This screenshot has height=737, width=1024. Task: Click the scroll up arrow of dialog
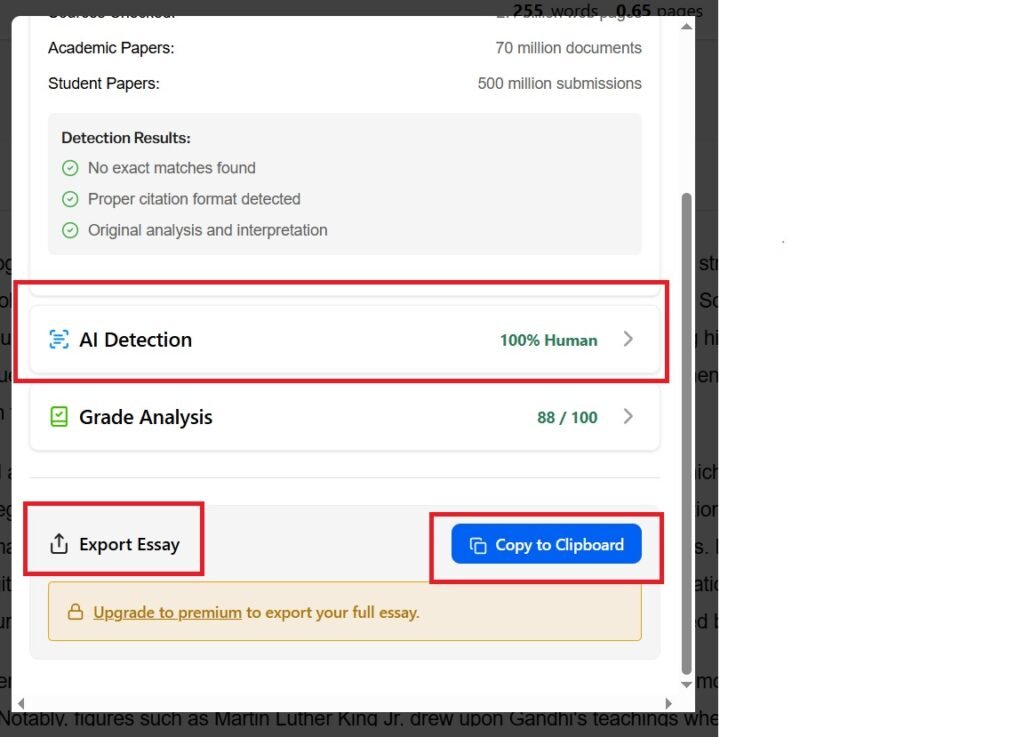(685, 27)
